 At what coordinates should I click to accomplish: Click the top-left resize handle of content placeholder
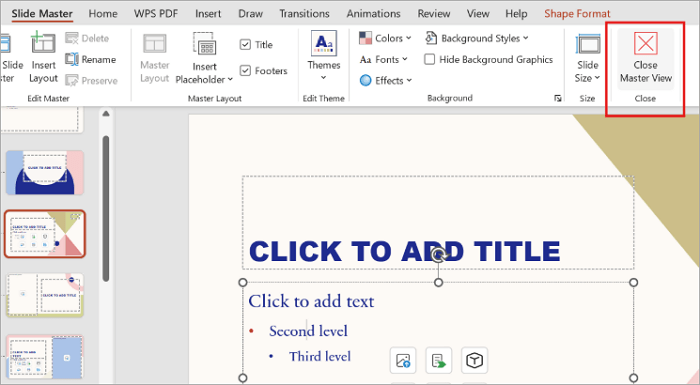coord(242,282)
